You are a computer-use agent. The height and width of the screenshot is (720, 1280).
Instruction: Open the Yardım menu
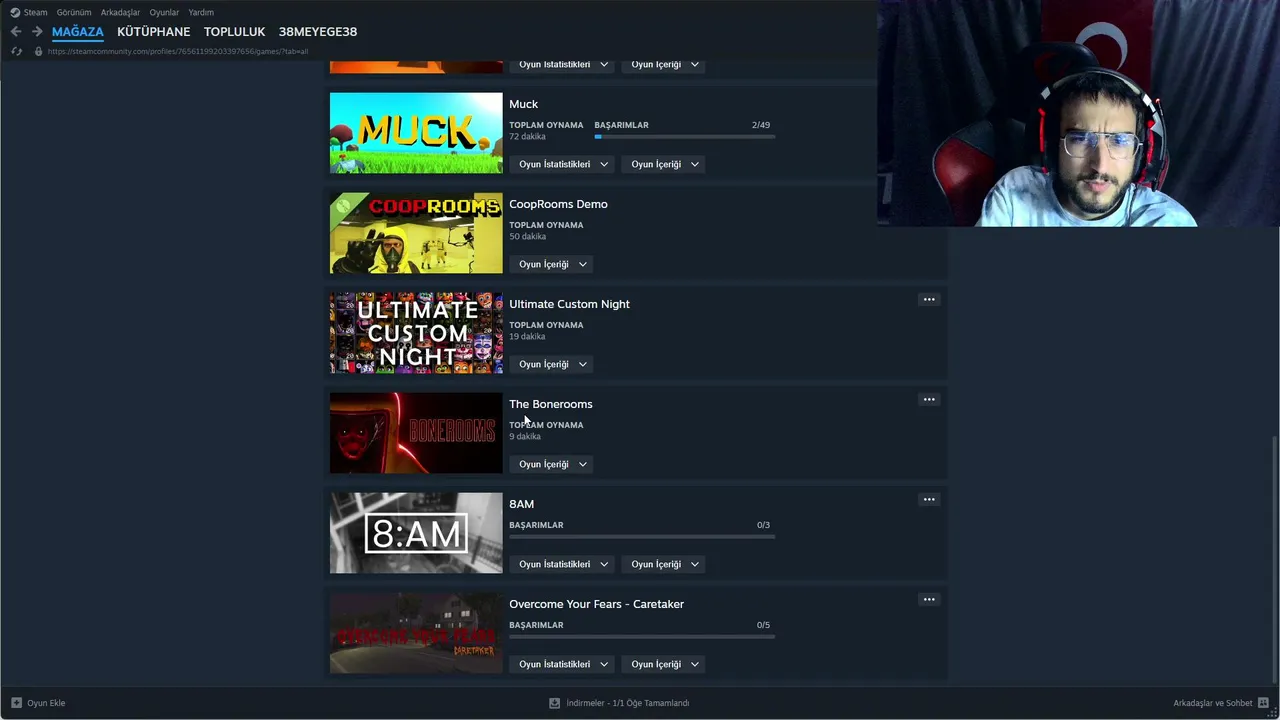[x=201, y=12]
